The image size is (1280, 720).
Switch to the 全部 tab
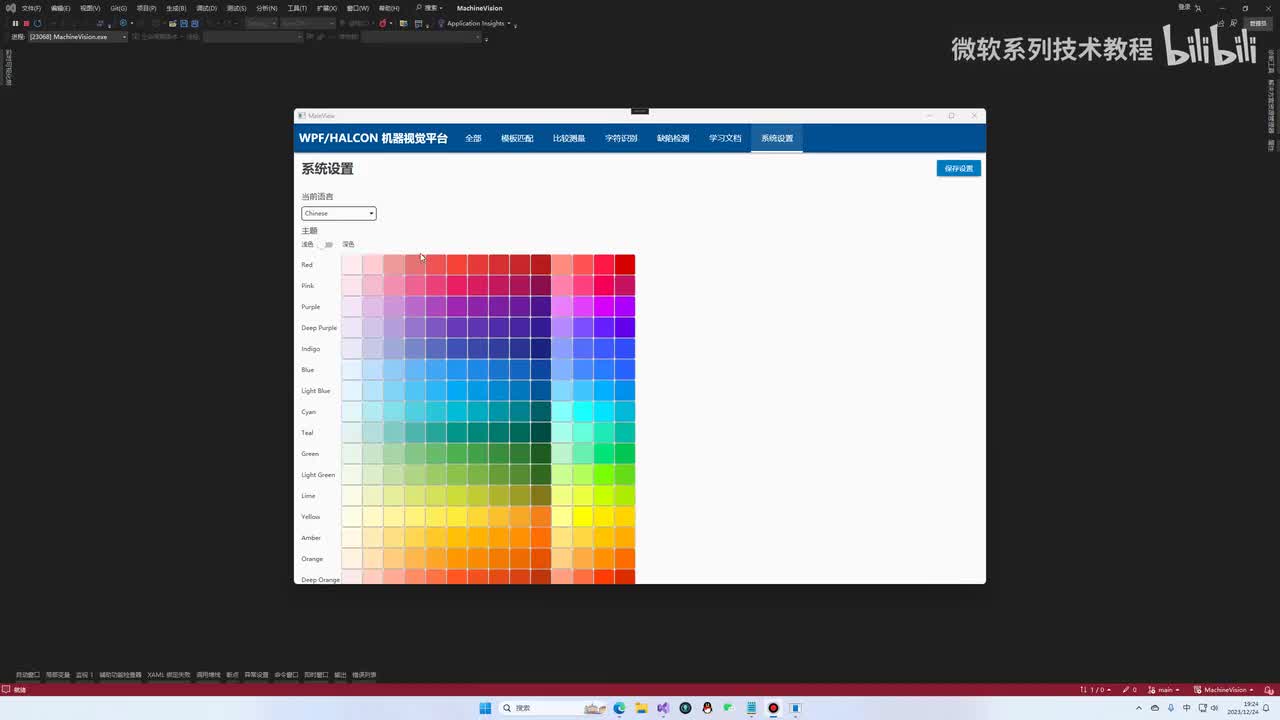click(x=473, y=138)
